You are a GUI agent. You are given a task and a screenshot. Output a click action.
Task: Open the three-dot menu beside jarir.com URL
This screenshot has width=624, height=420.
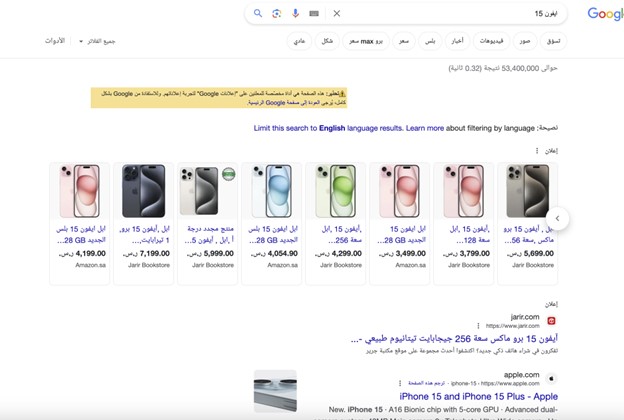tap(478, 326)
